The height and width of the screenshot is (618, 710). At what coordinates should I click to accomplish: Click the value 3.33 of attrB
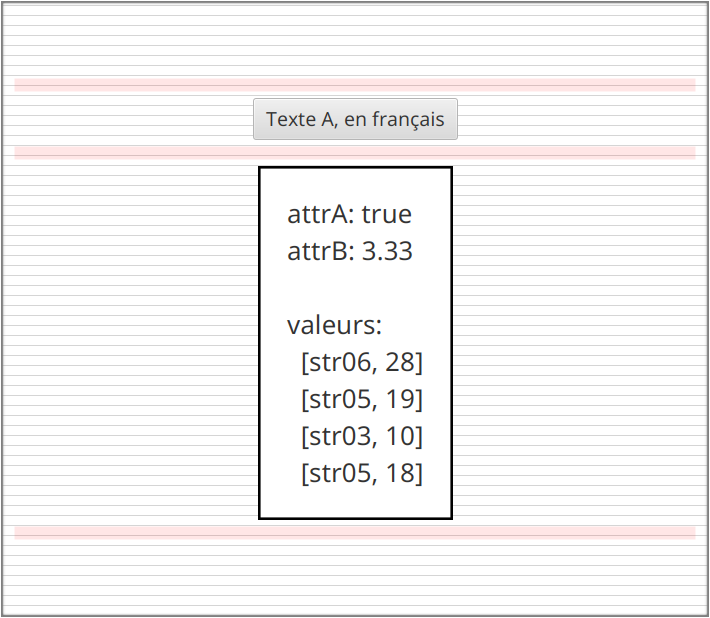(x=387, y=251)
